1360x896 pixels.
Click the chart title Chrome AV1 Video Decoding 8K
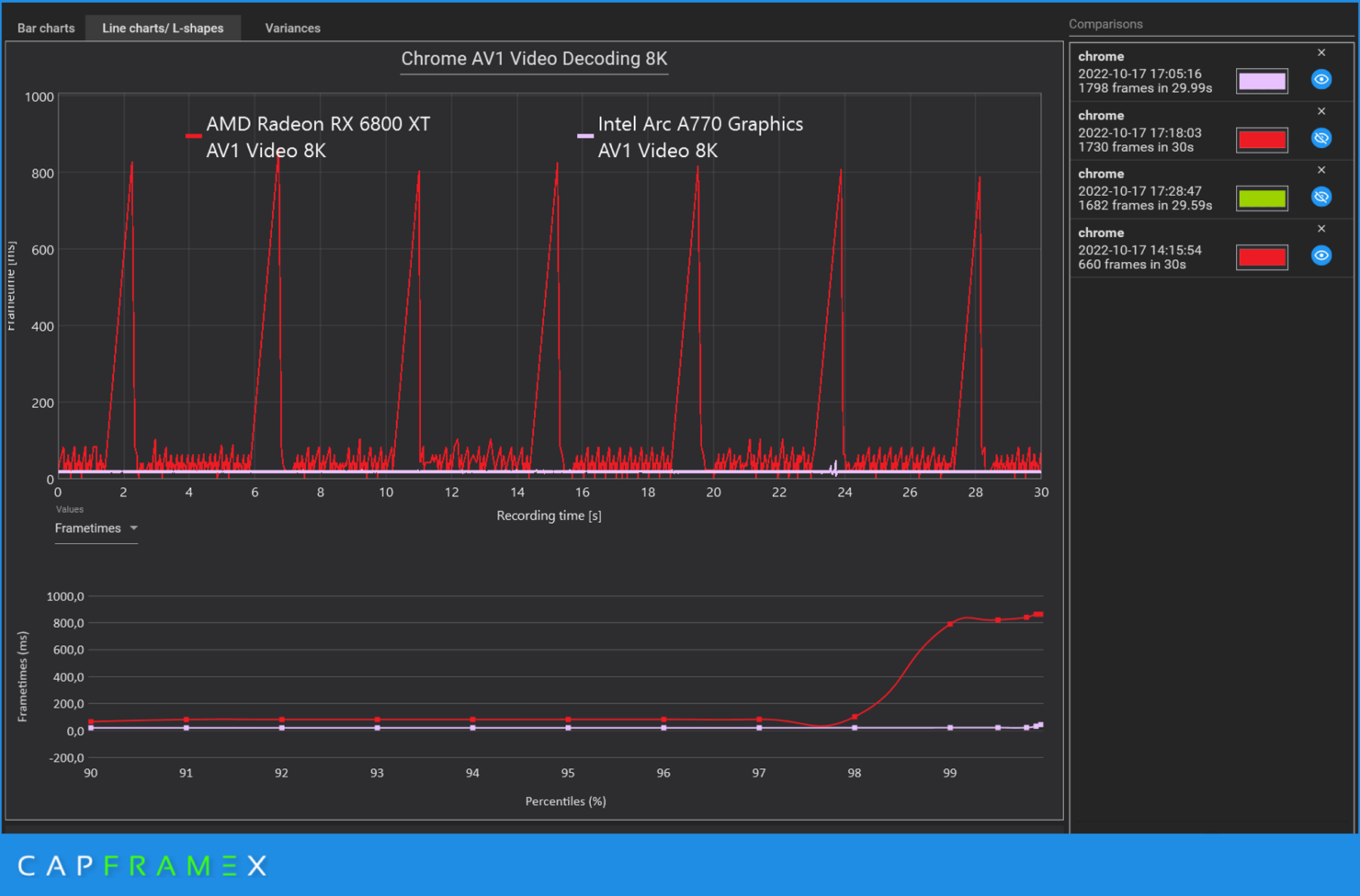tap(534, 59)
